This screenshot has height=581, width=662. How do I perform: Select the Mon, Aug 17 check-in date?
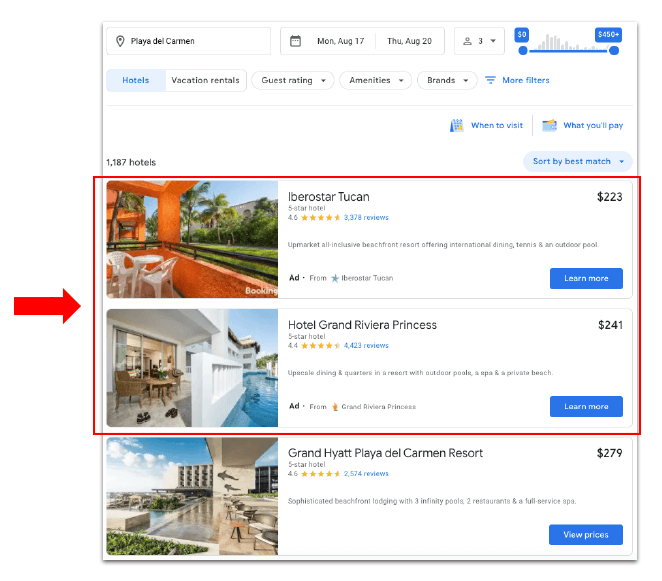point(340,41)
